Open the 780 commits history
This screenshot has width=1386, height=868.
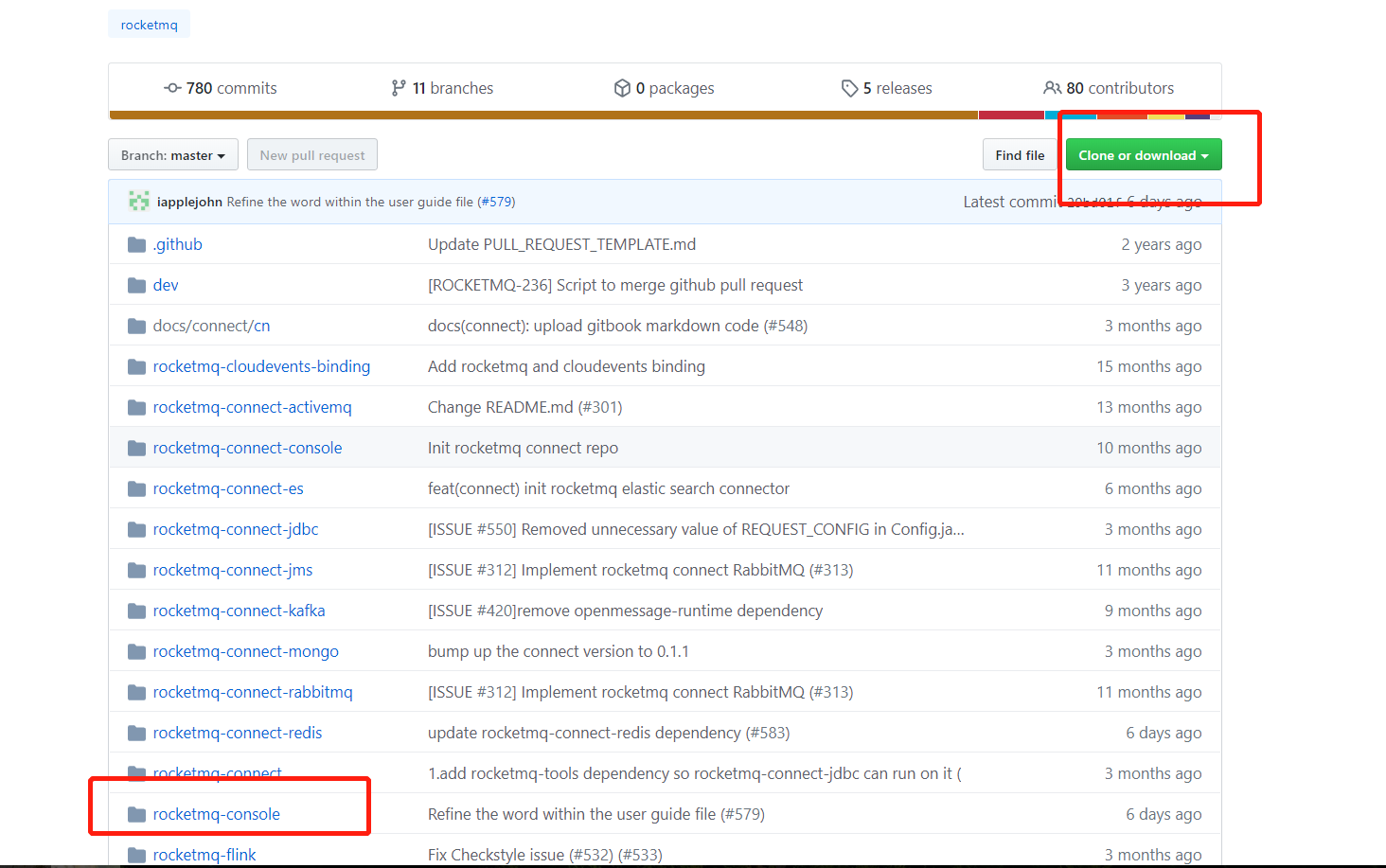[x=222, y=88]
